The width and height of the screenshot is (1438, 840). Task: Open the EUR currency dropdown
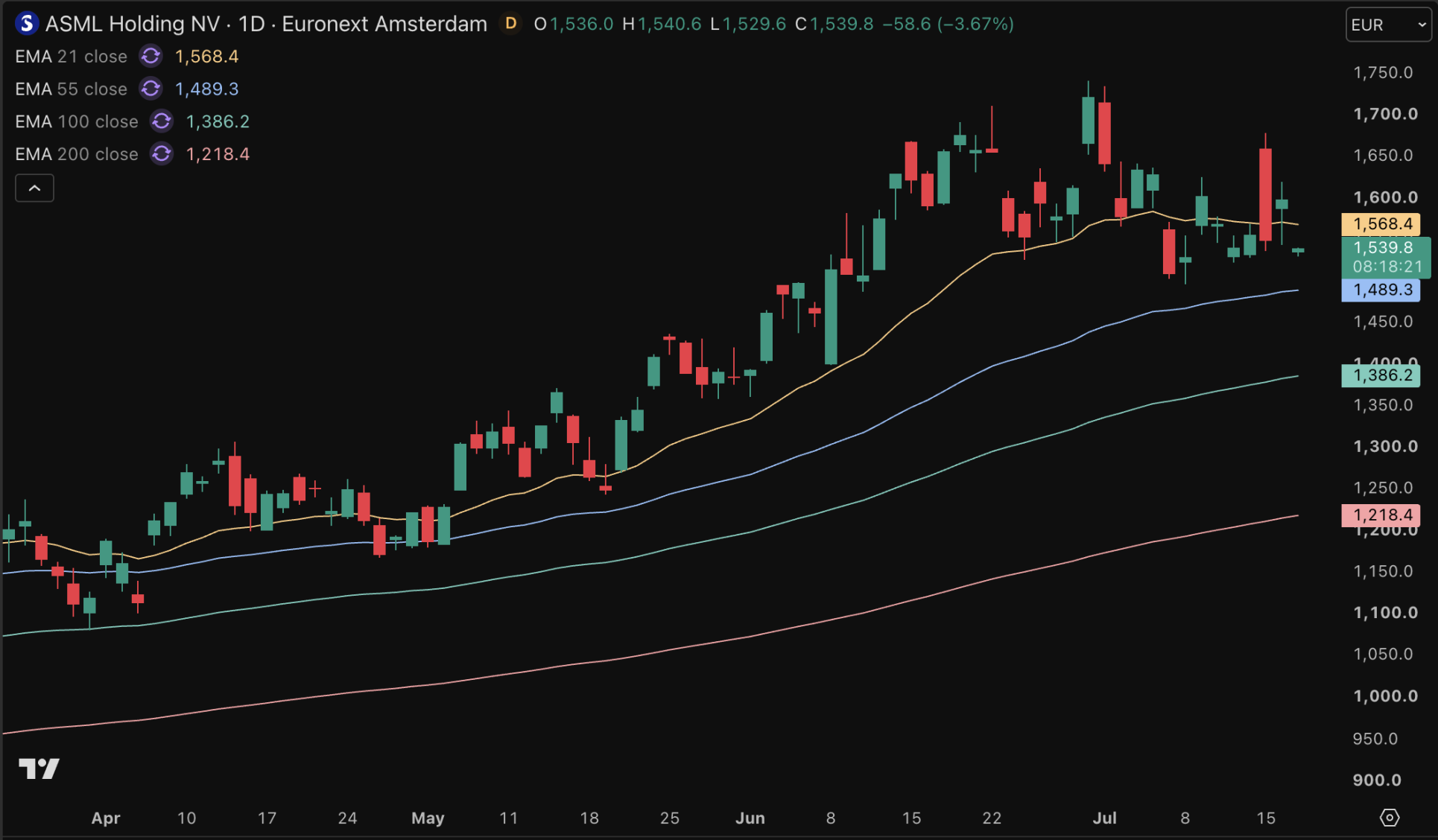[x=1389, y=25]
